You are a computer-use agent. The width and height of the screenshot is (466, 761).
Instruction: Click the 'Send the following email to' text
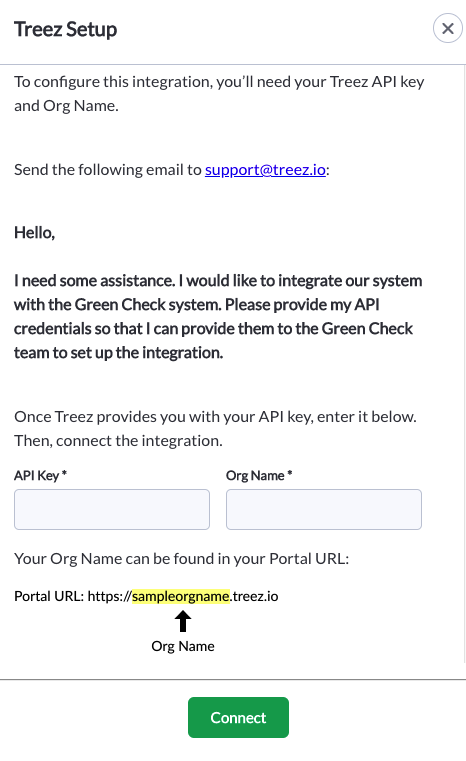108,170
